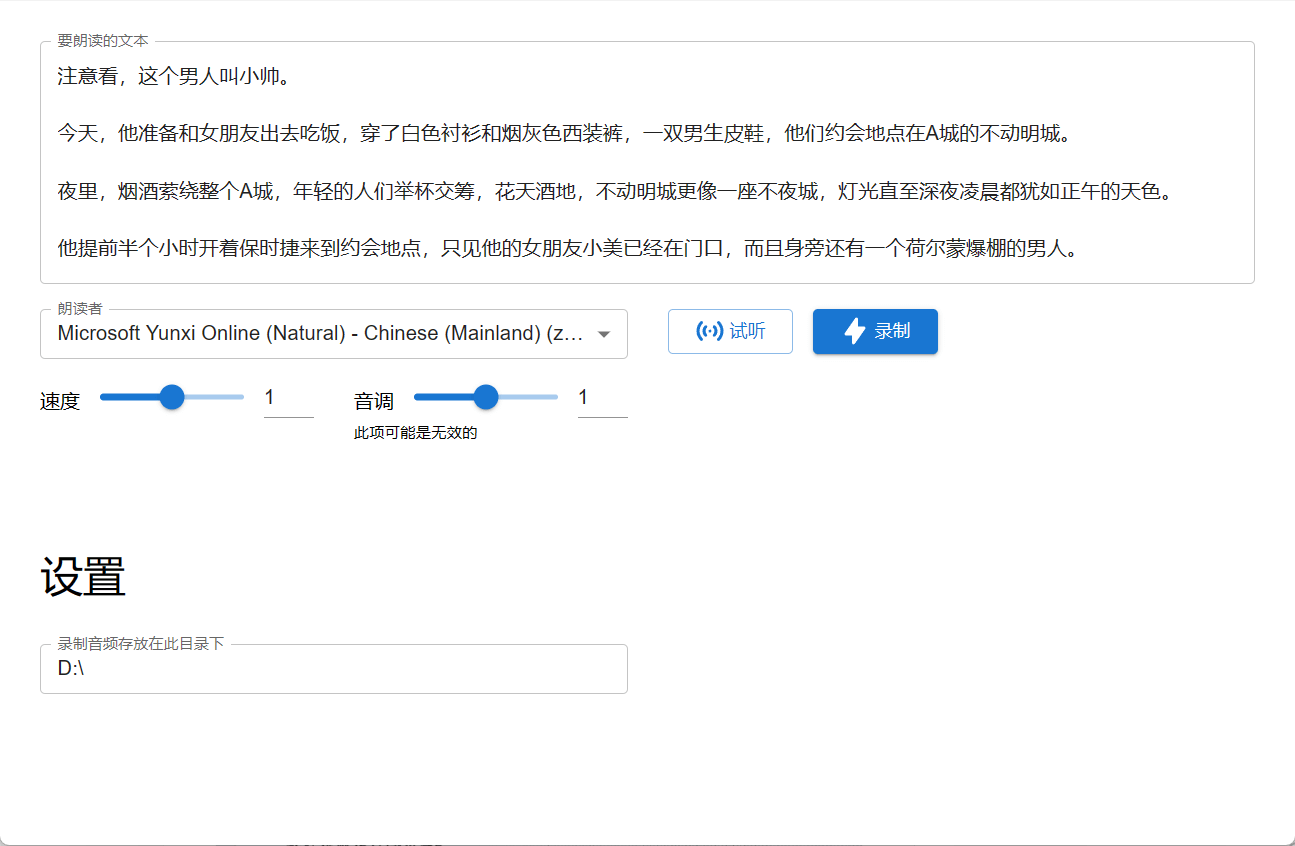
Task: Click the dropdown arrow next to Microsoft Yunxi voice
Action: (x=604, y=334)
